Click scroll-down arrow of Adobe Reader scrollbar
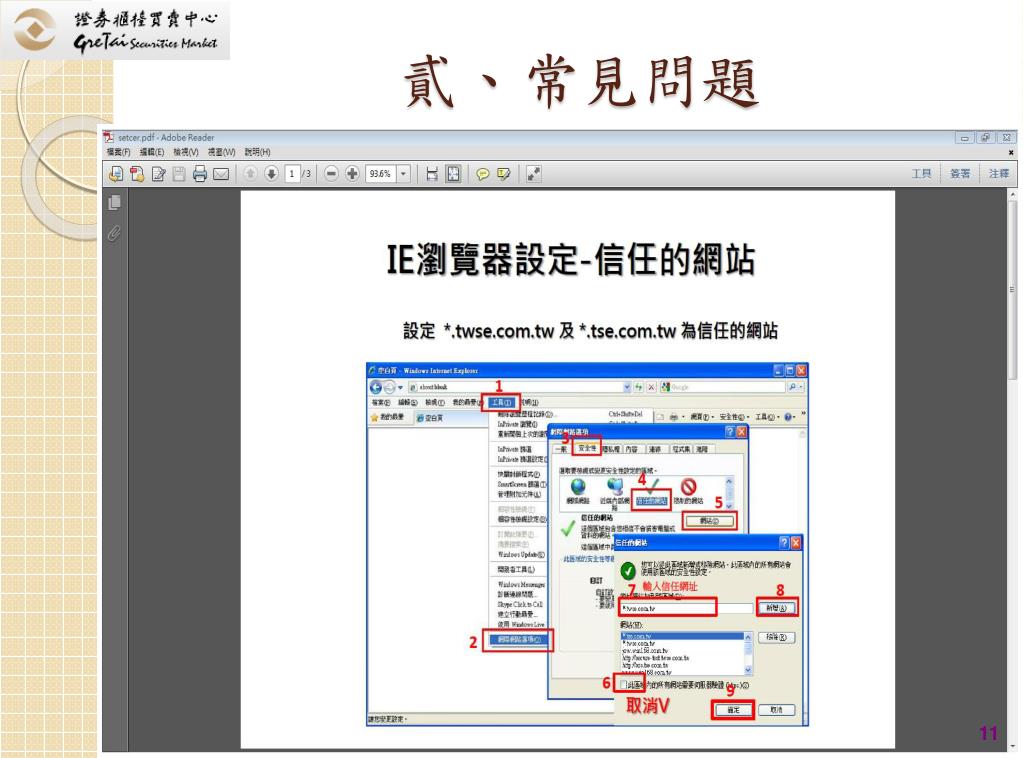The width and height of the screenshot is (1023, 758). click(x=1013, y=746)
